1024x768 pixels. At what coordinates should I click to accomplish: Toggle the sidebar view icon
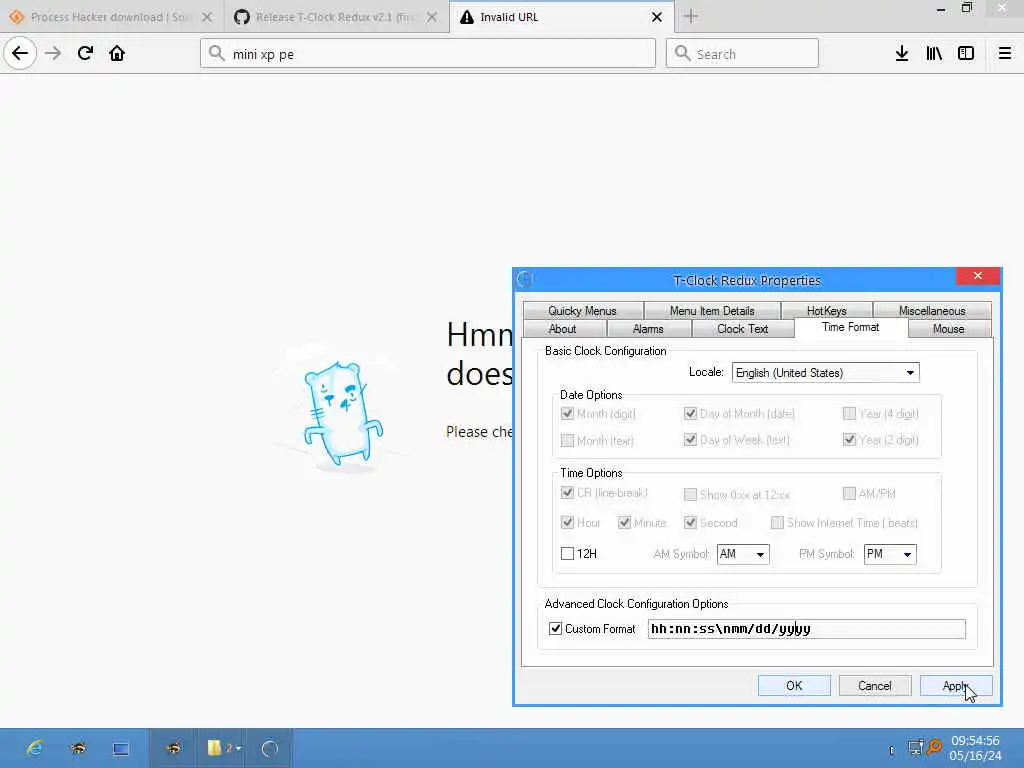tap(966, 54)
